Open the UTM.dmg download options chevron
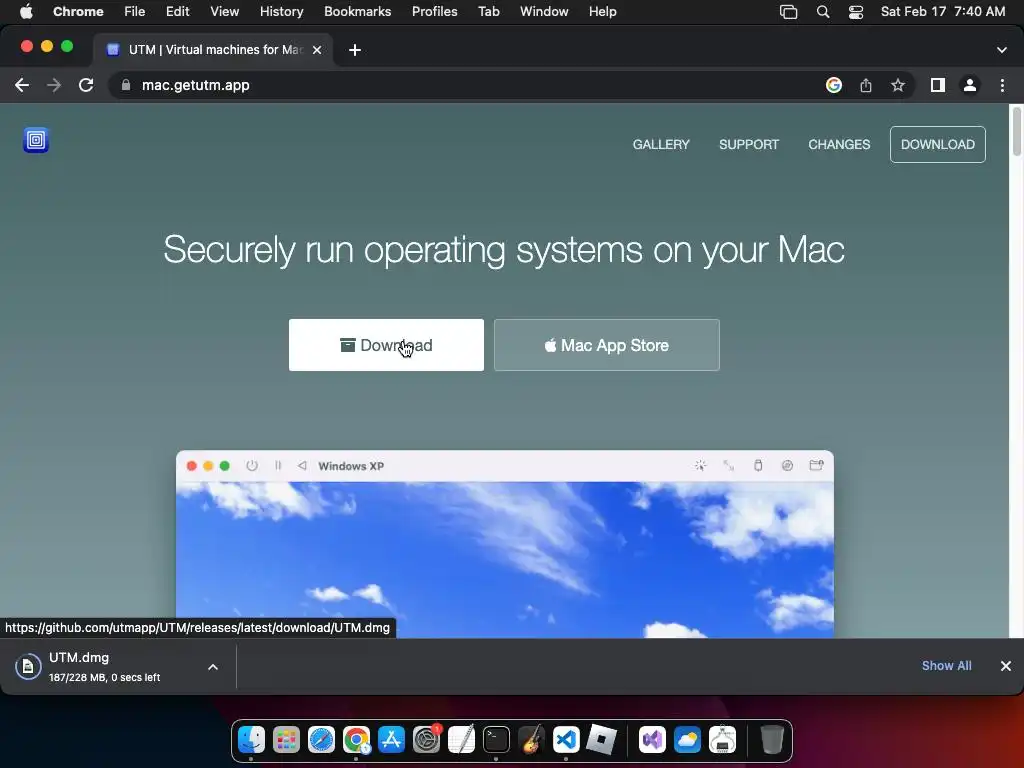The height and width of the screenshot is (768, 1024). tap(213, 667)
